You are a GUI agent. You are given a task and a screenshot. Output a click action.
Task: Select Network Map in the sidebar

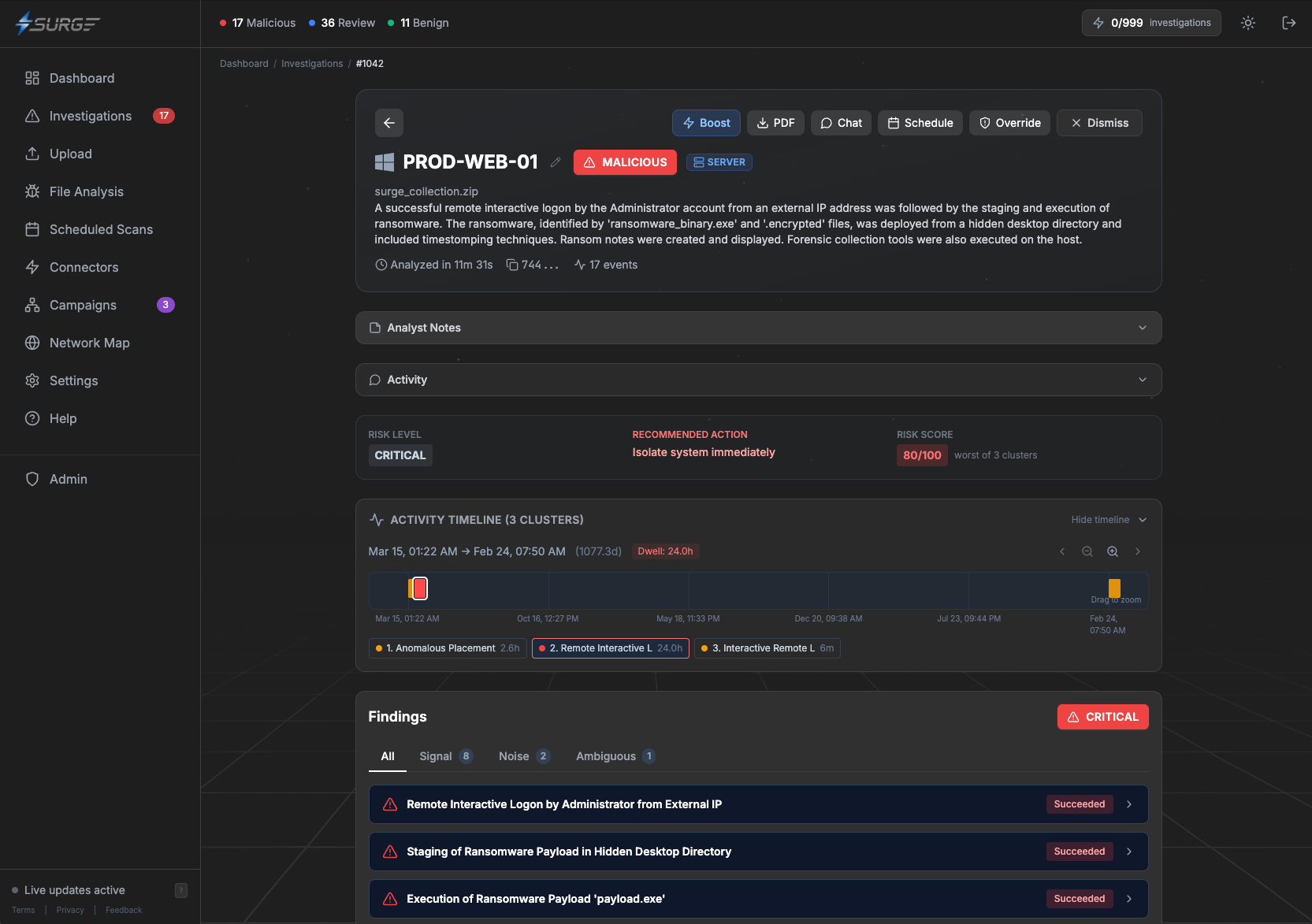[x=89, y=343]
